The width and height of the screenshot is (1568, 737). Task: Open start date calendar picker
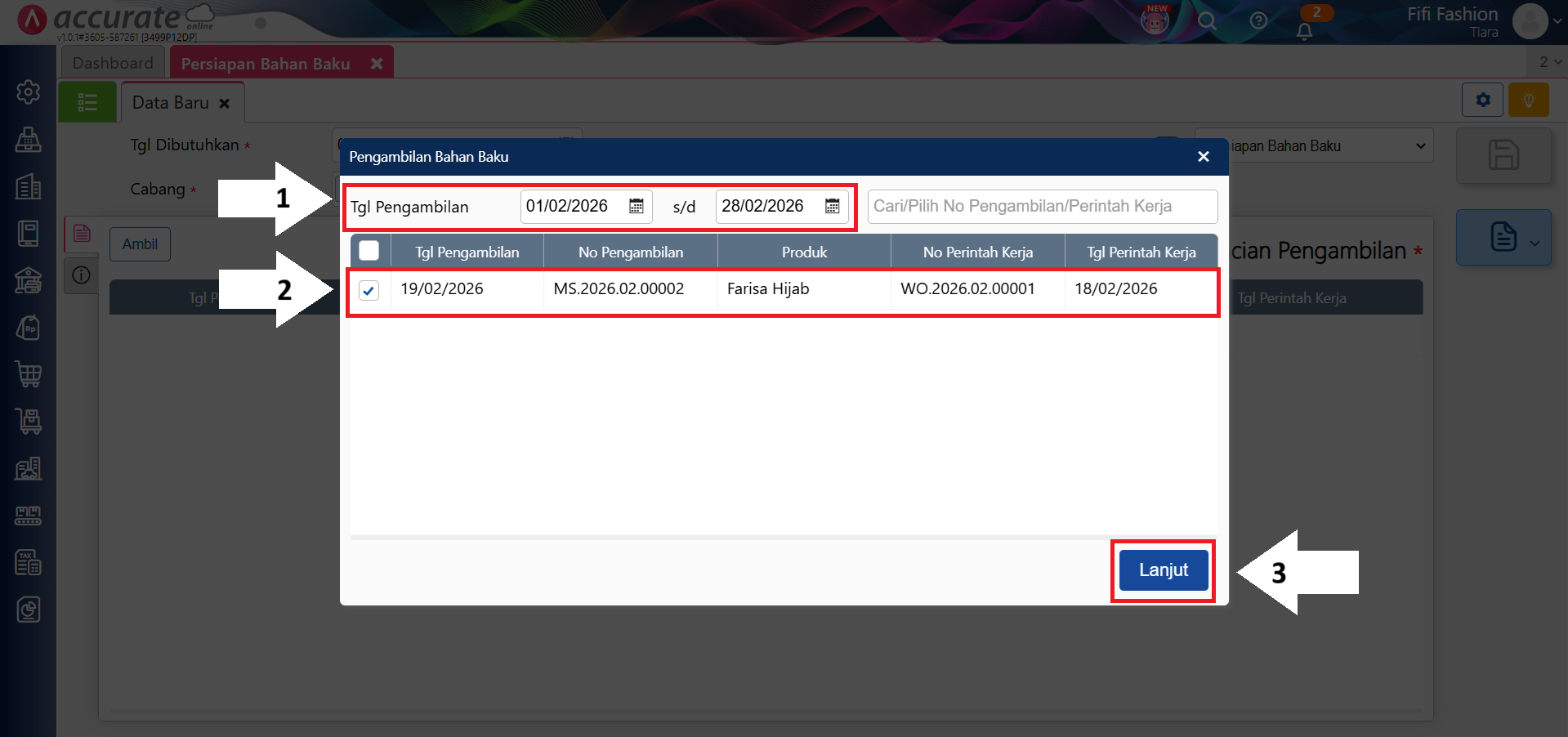(x=636, y=207)
